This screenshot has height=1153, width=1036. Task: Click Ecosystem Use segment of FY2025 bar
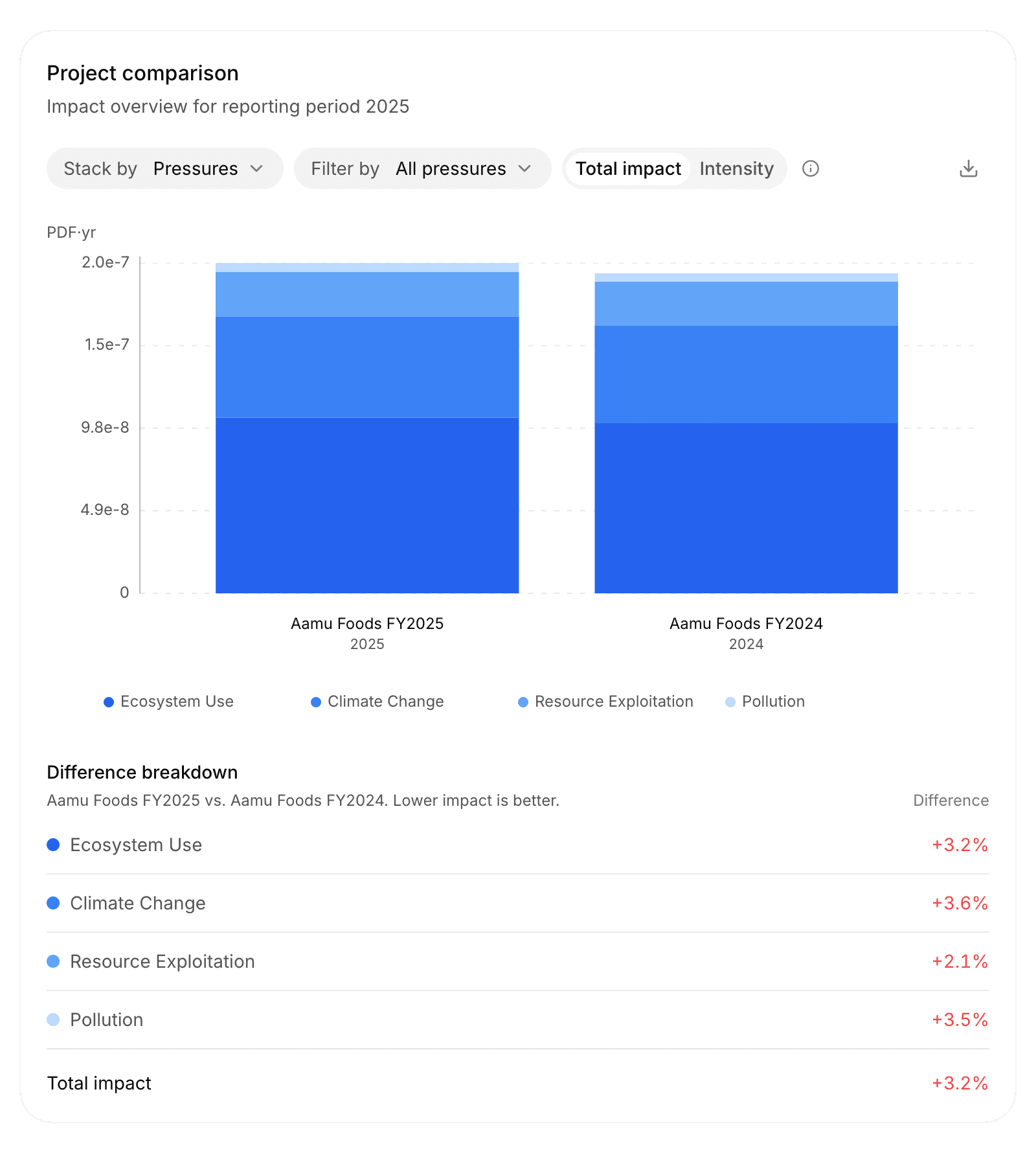point(367,505)
